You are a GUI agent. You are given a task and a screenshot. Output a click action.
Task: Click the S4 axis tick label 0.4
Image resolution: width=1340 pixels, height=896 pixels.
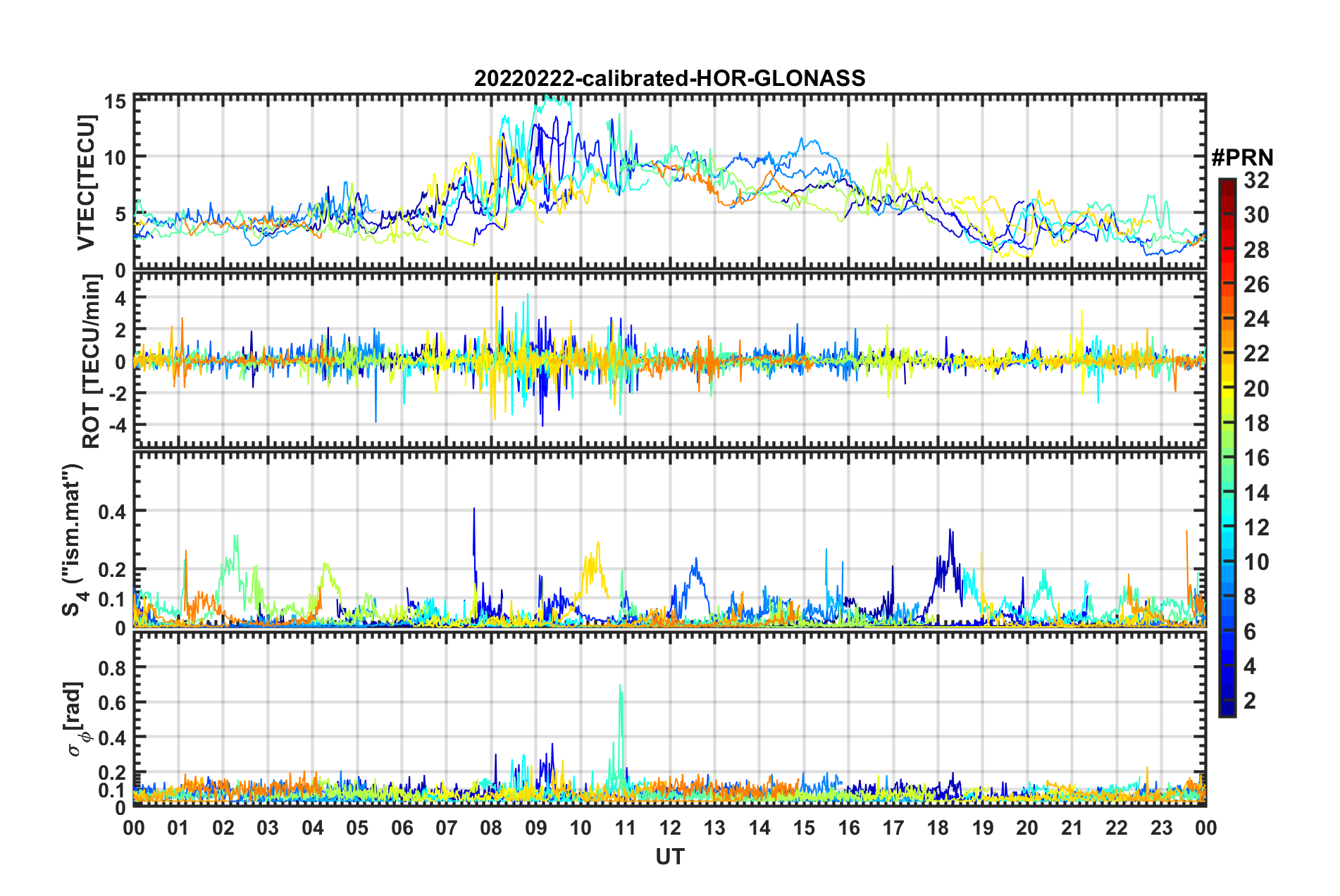click(113, 511)
